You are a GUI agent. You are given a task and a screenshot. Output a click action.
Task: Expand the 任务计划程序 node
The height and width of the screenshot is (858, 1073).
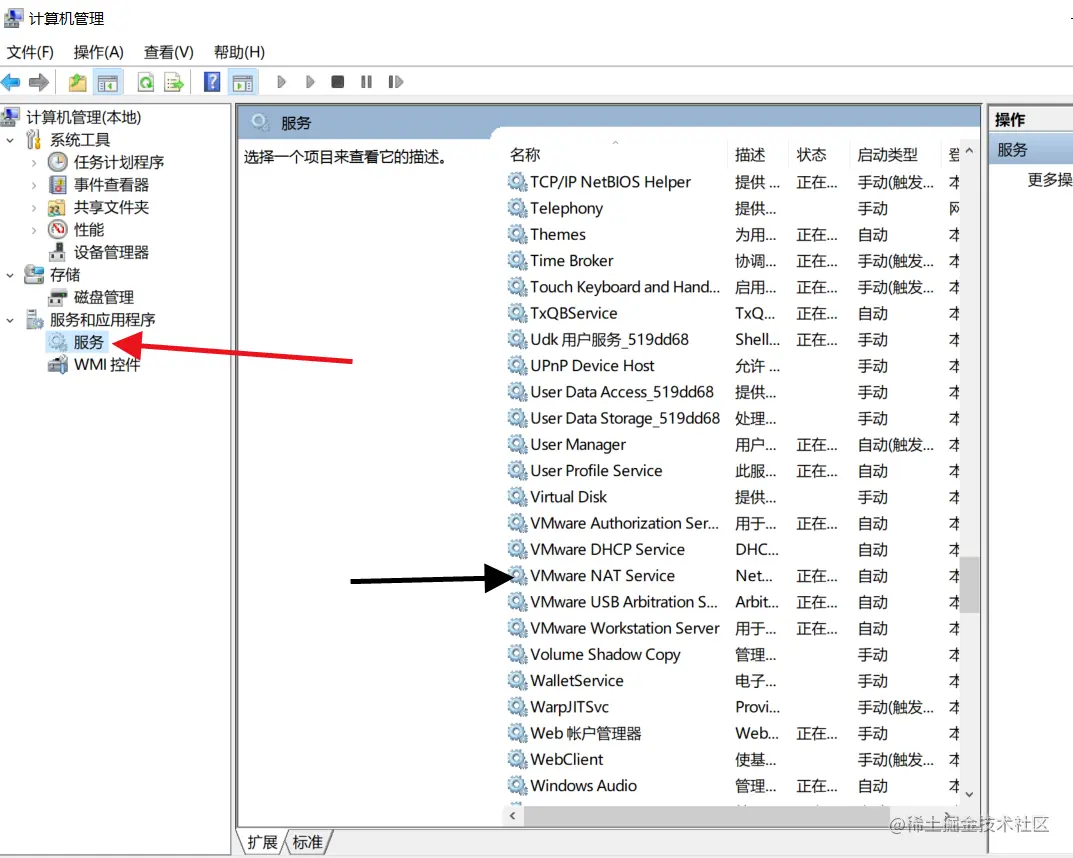click(34, 163)
